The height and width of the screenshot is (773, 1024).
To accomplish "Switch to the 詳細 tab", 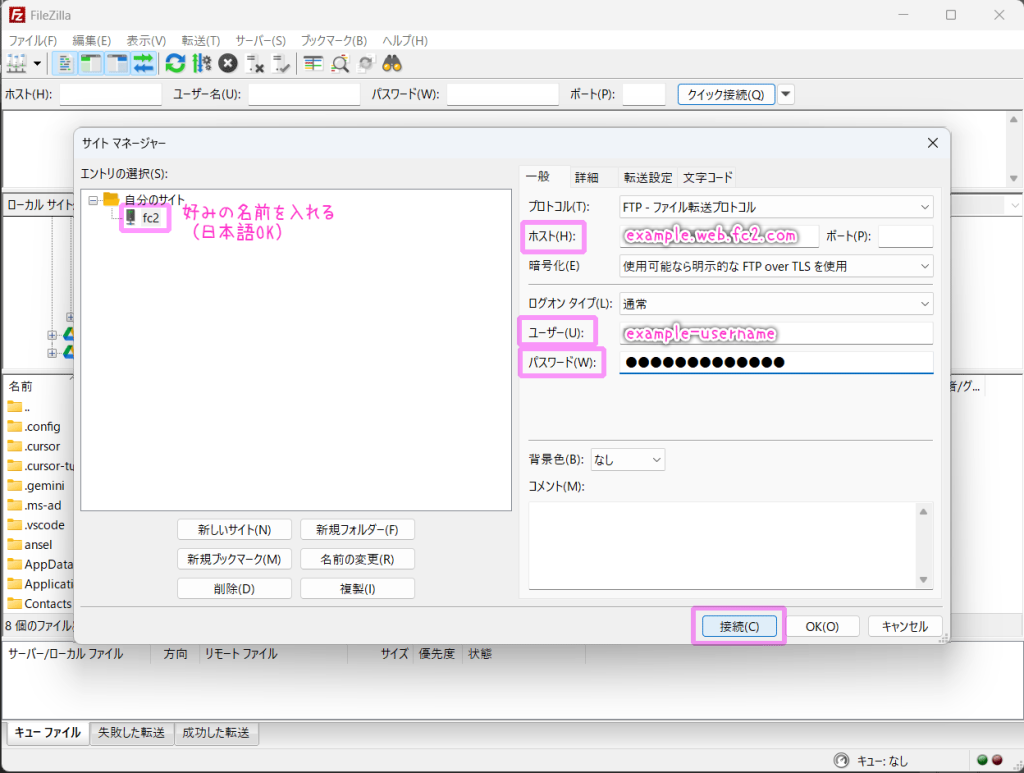I will point(586,178).
